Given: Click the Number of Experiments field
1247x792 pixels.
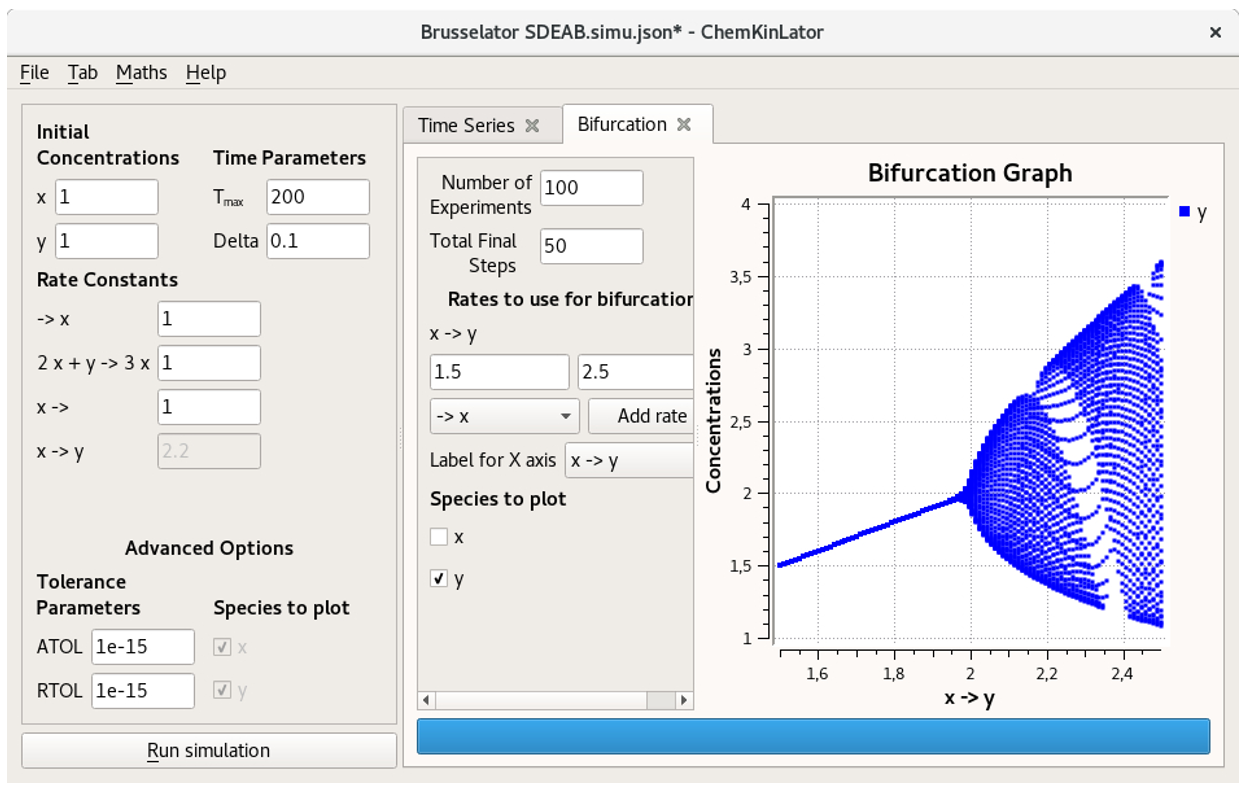Looking at the screenshot, I should pos(590,187).
